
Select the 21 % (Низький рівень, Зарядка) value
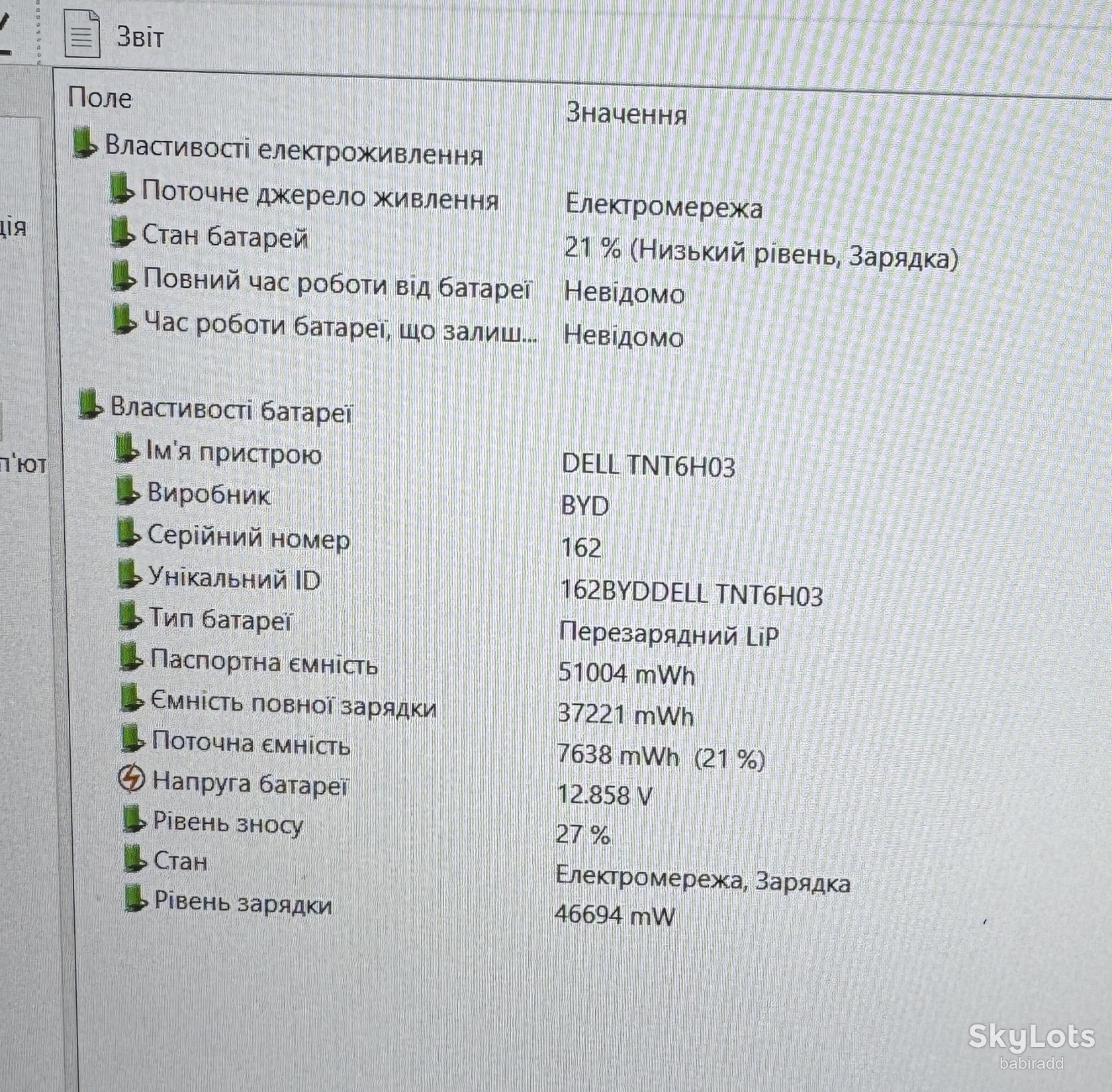point(761,252)
